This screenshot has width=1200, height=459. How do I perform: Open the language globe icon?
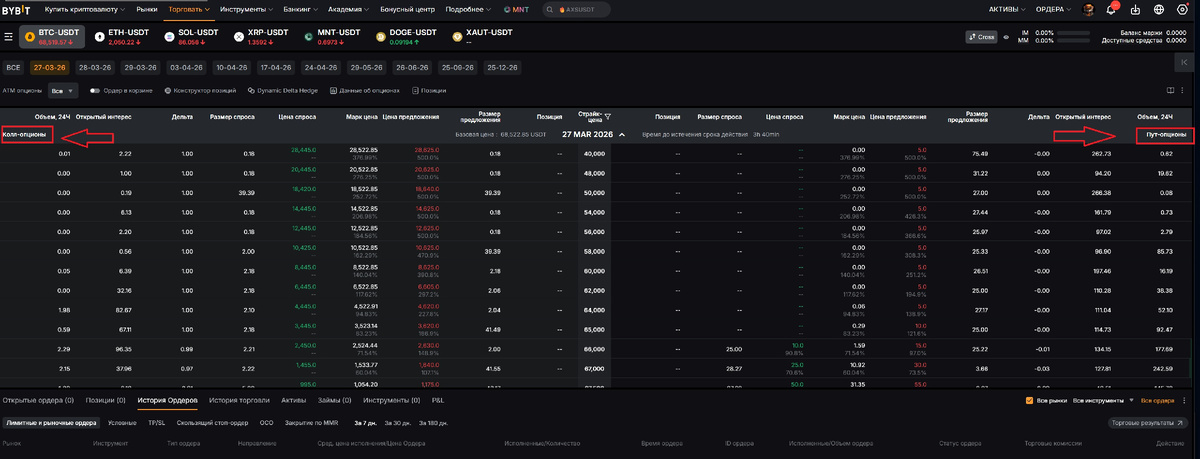(1158, 9)
